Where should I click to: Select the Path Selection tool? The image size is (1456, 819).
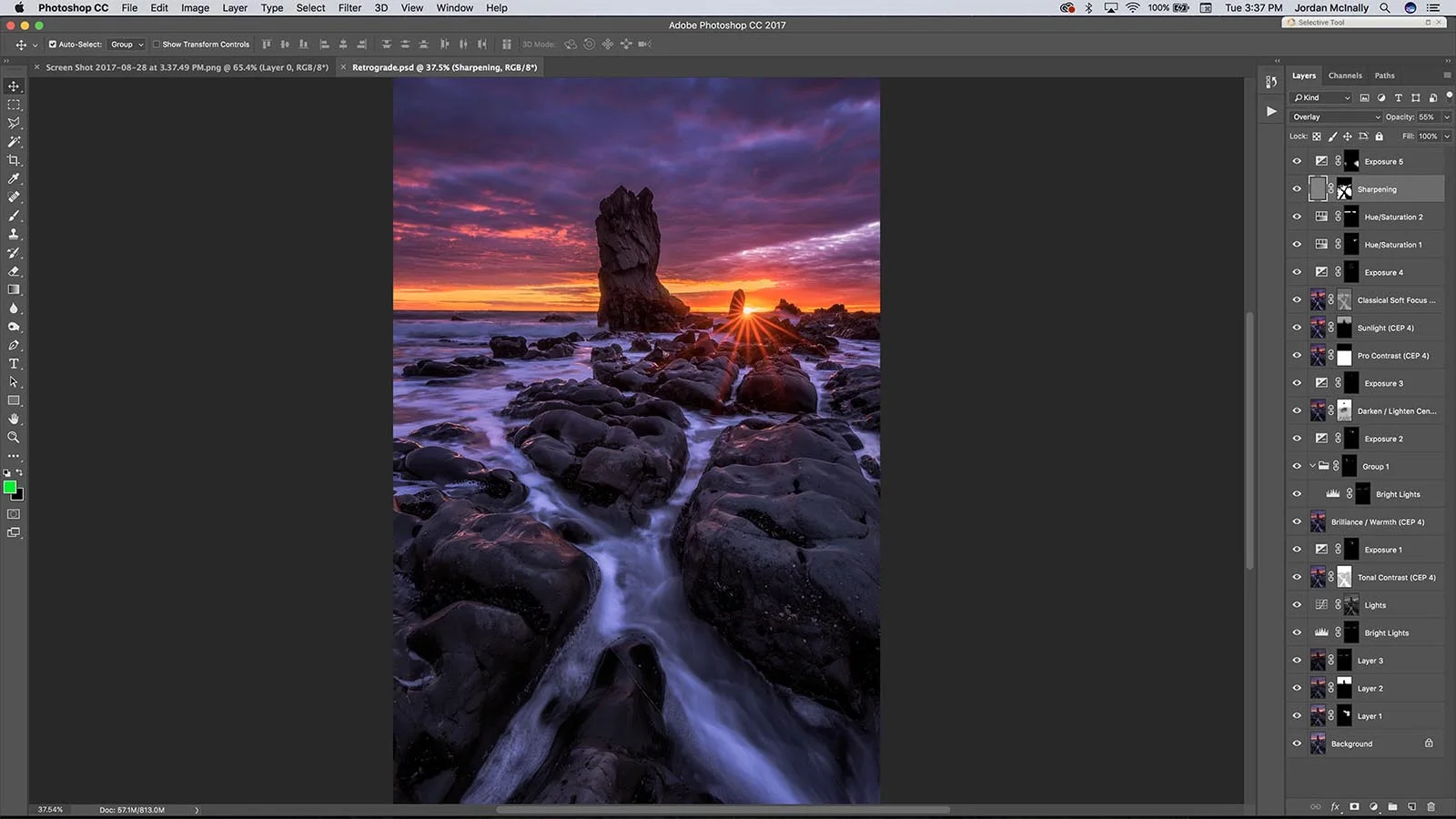click(14, 382)
